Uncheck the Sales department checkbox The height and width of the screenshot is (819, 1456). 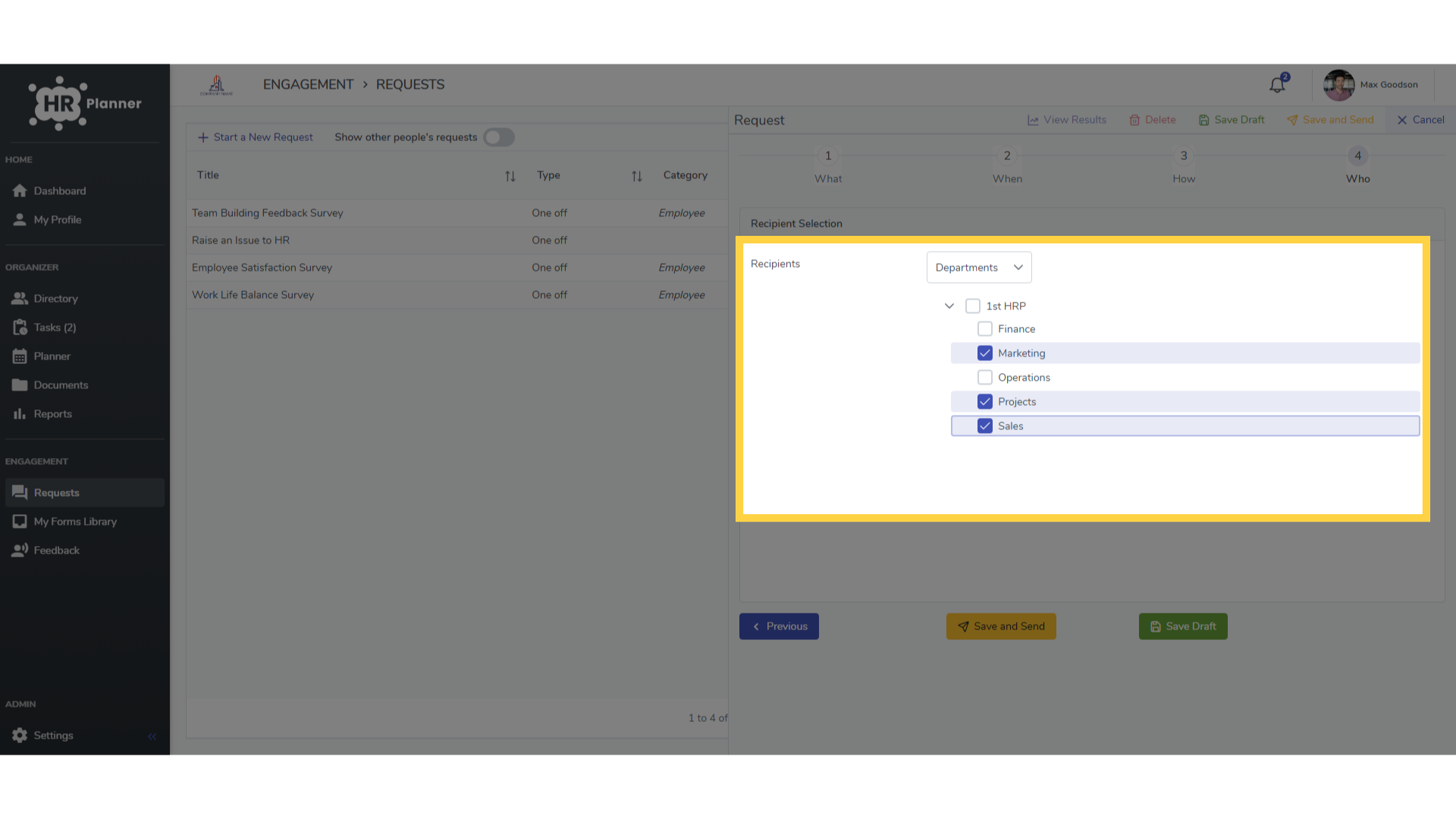click(x=985, y=426)
